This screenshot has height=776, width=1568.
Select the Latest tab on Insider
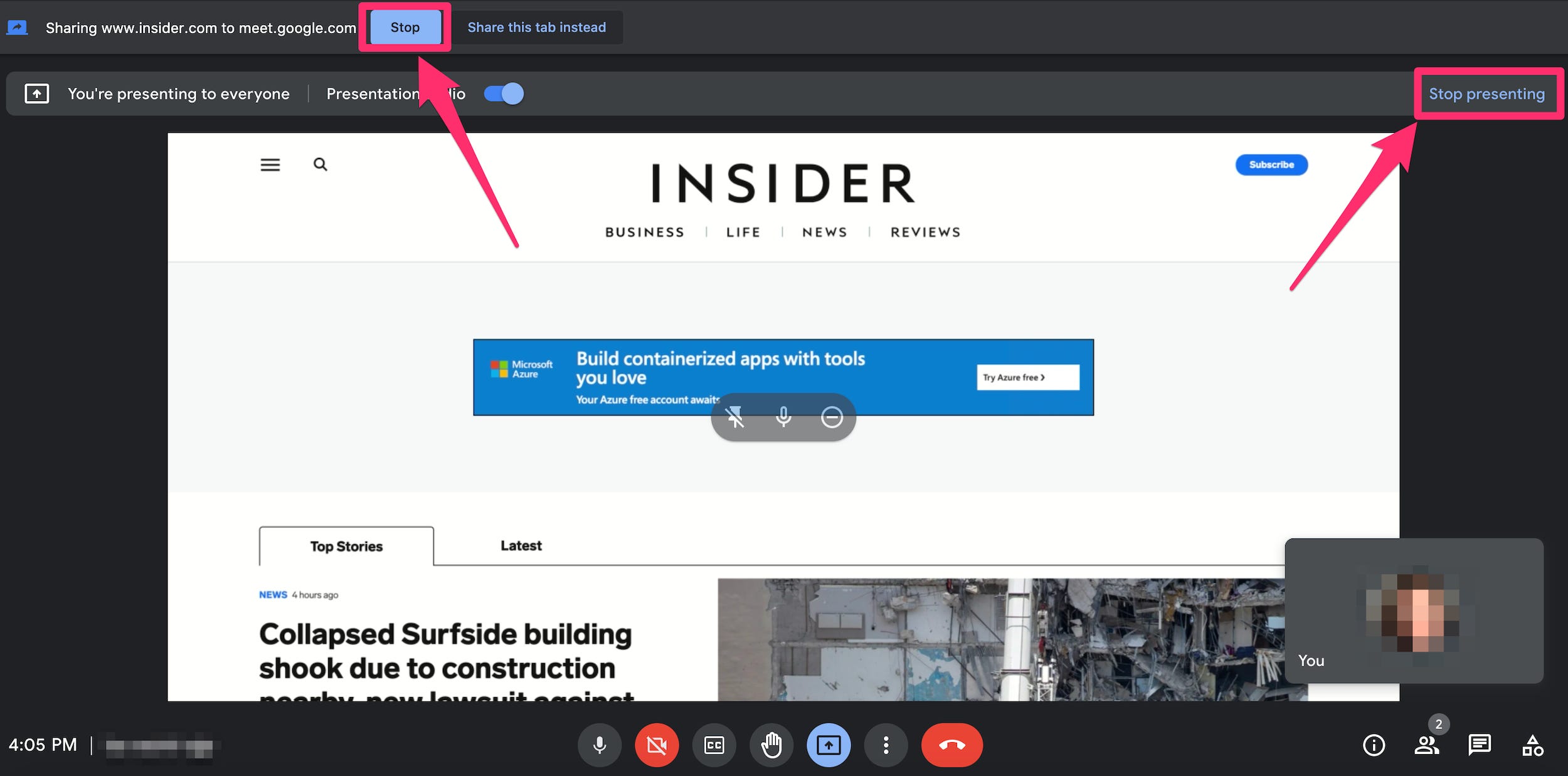pyautogui.click(x=521, y=545)
